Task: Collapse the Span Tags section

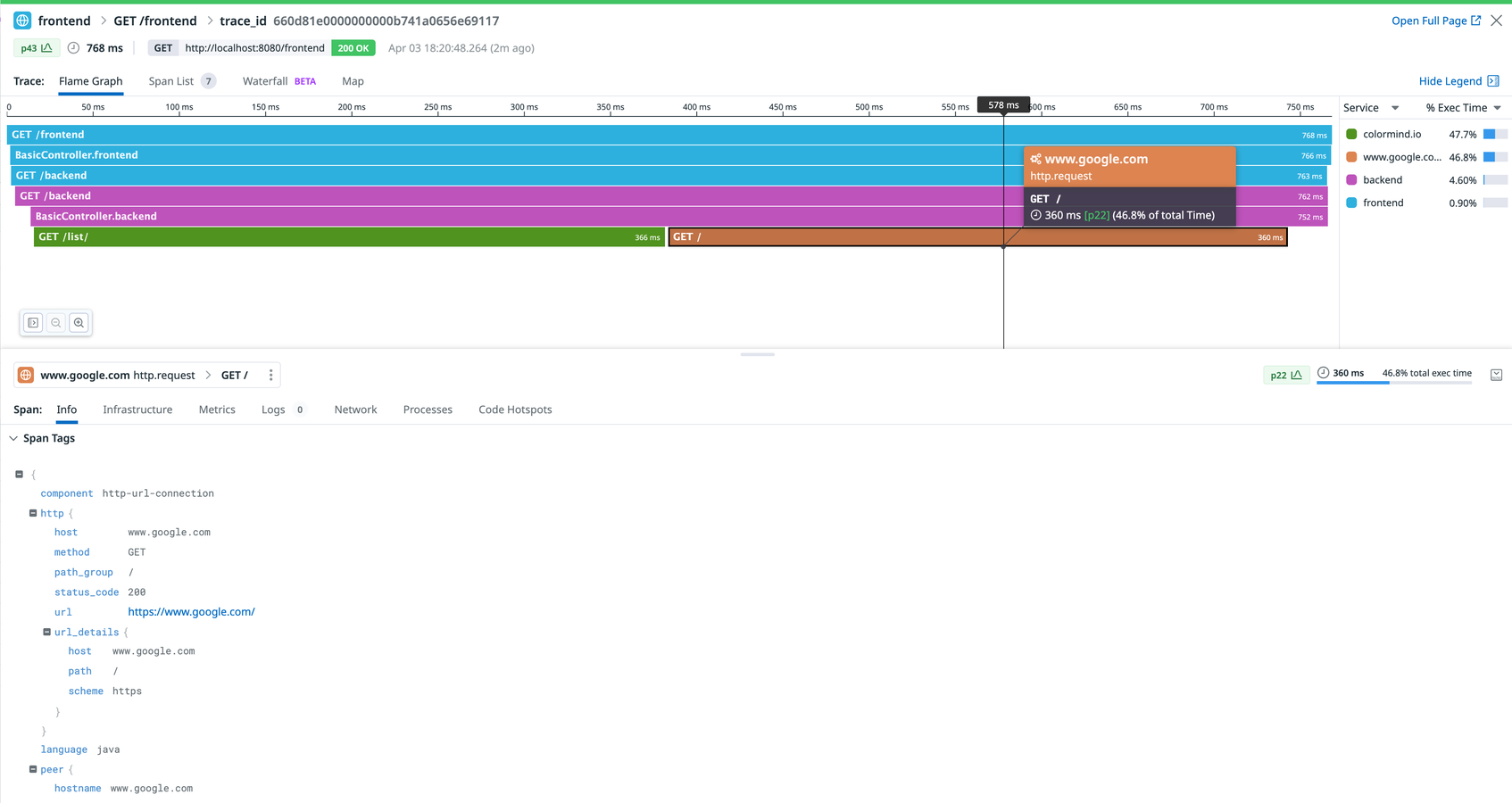Action: 13,438
